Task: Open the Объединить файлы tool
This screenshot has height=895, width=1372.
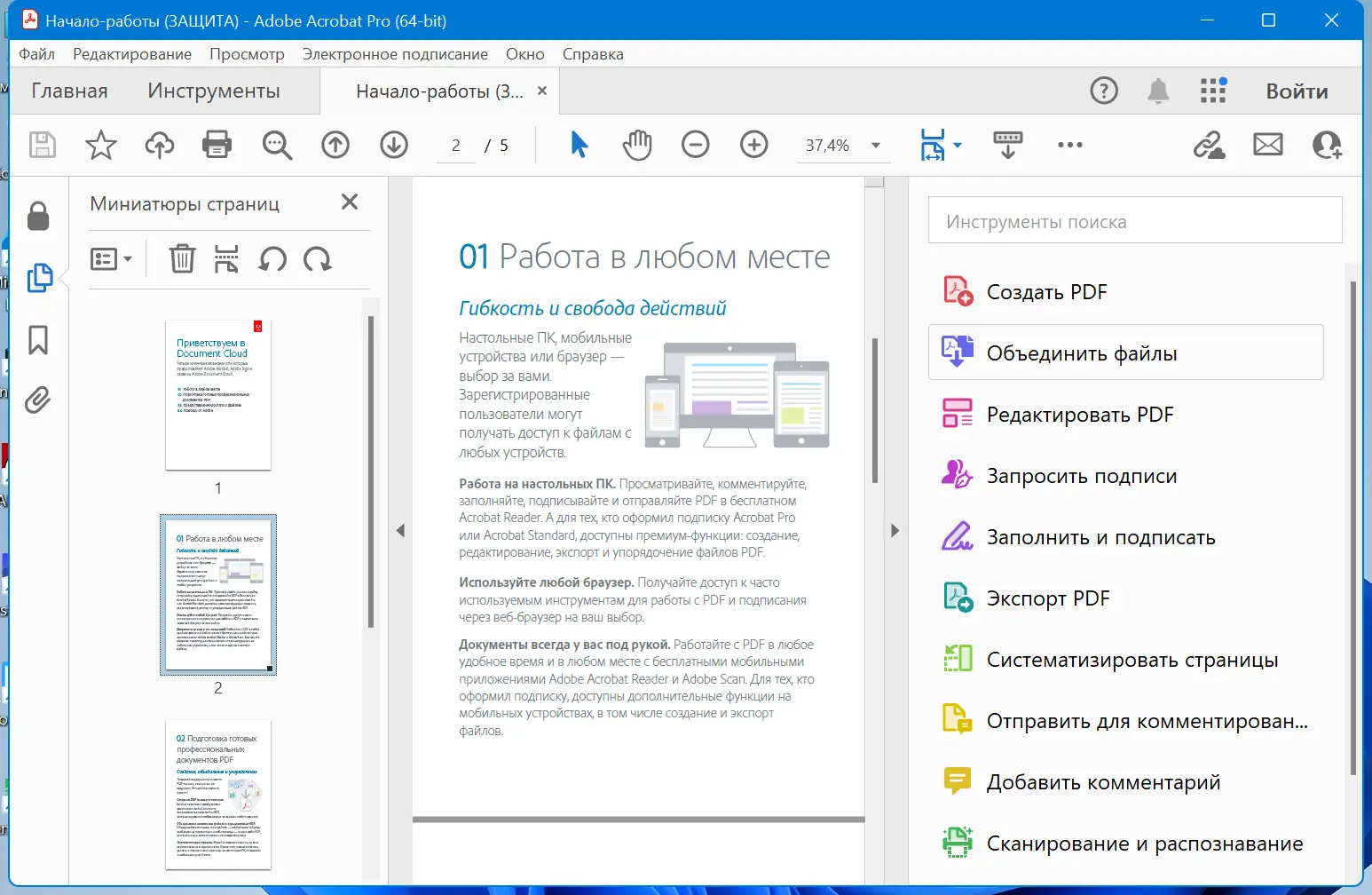Action: pyautogui.click(x=1126, y=352)
